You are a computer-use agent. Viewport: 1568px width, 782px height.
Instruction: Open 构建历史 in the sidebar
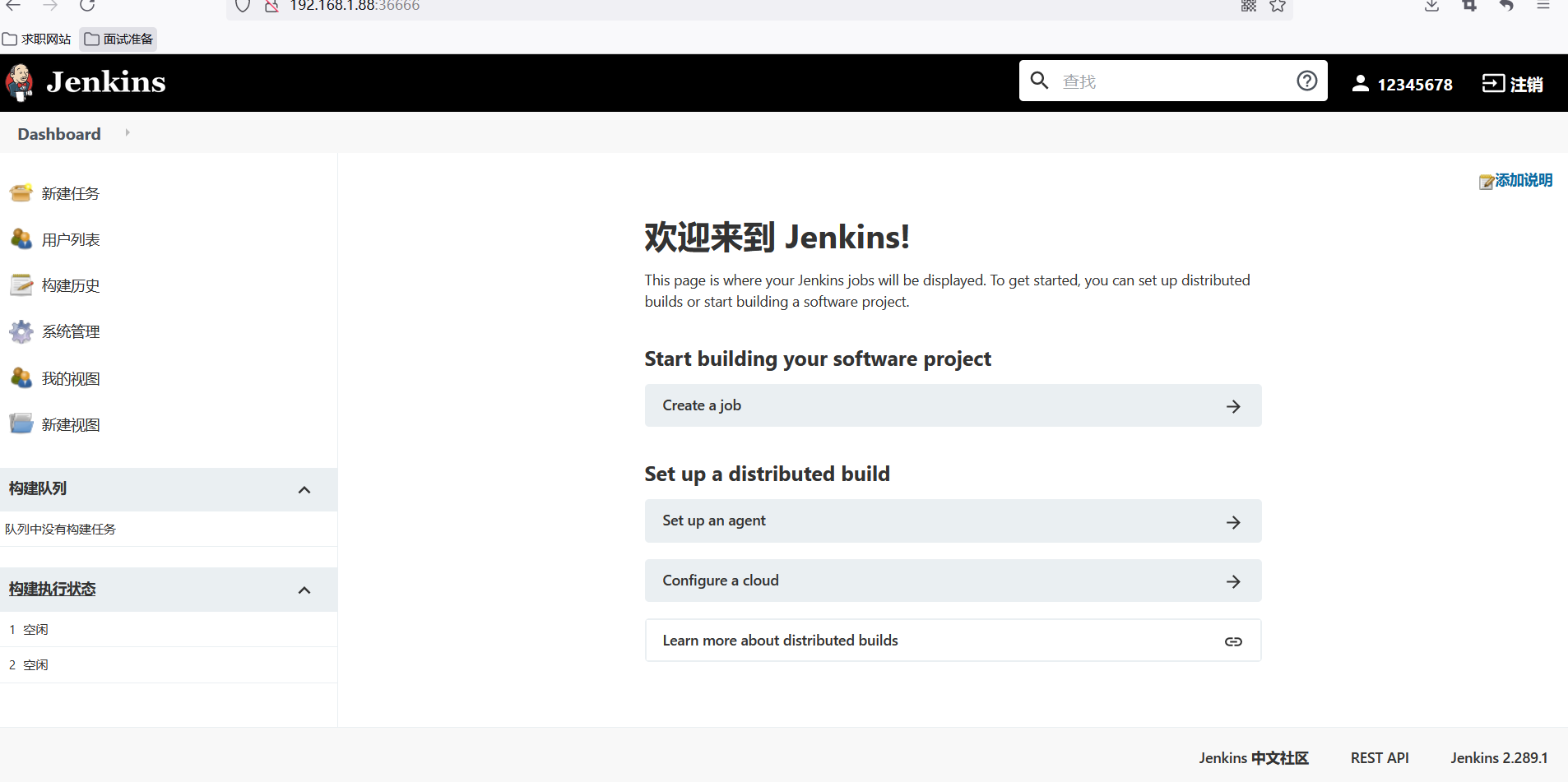(x=71, y=285)
